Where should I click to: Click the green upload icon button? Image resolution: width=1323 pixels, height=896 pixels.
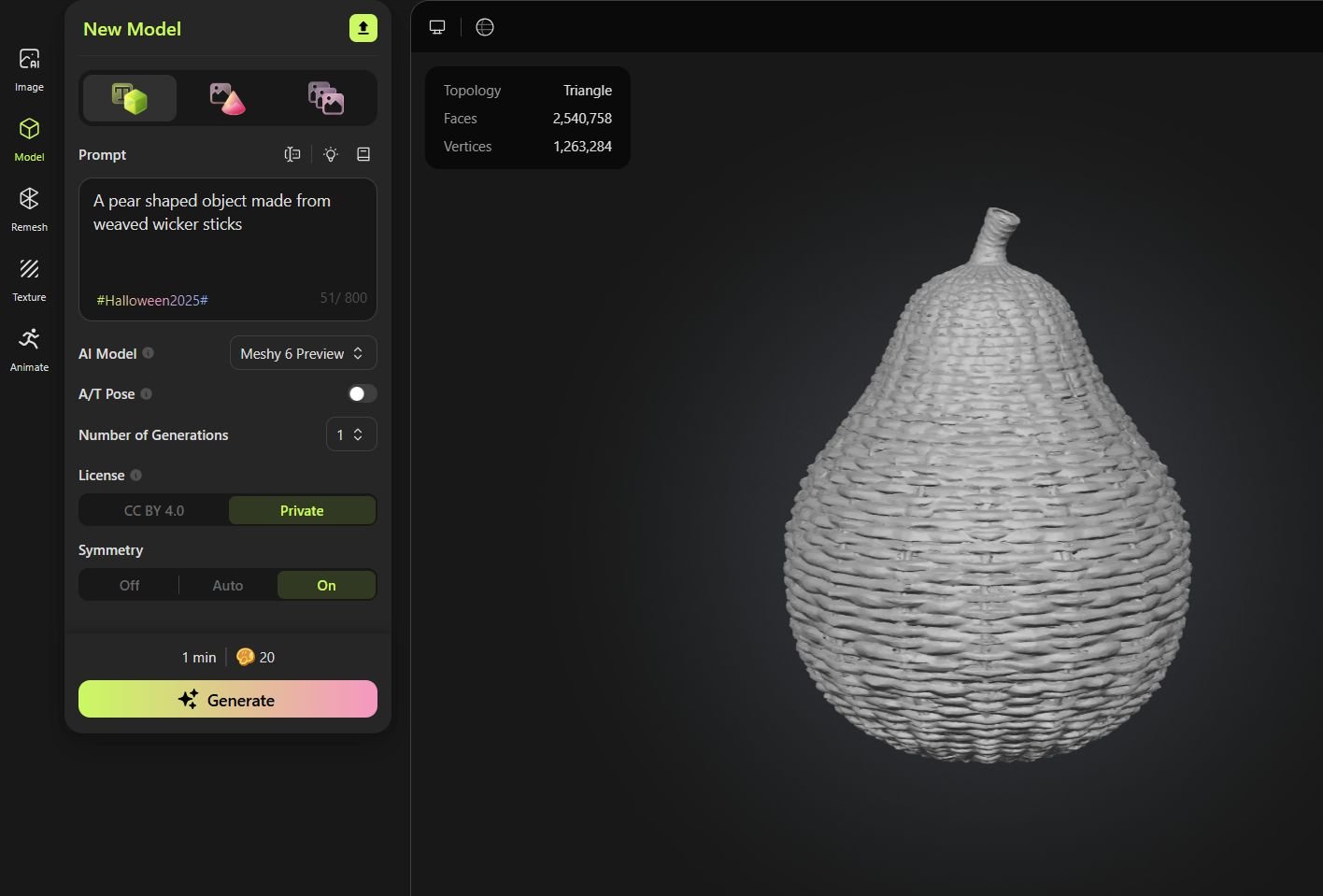click(363, 28)
